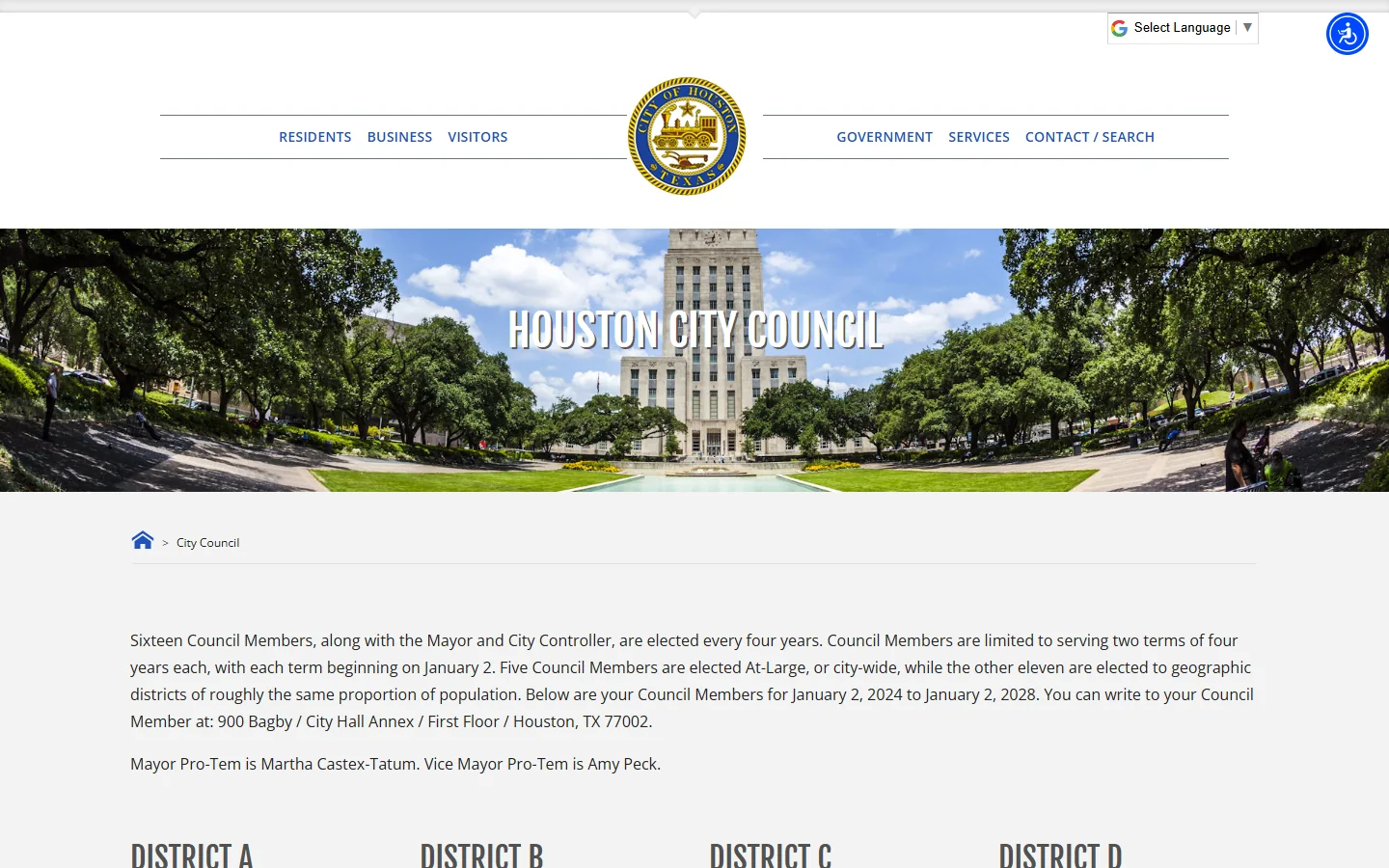1389x868 pixels.
Task: Click the City Council breadcrumb text
Action: (207, 543)
